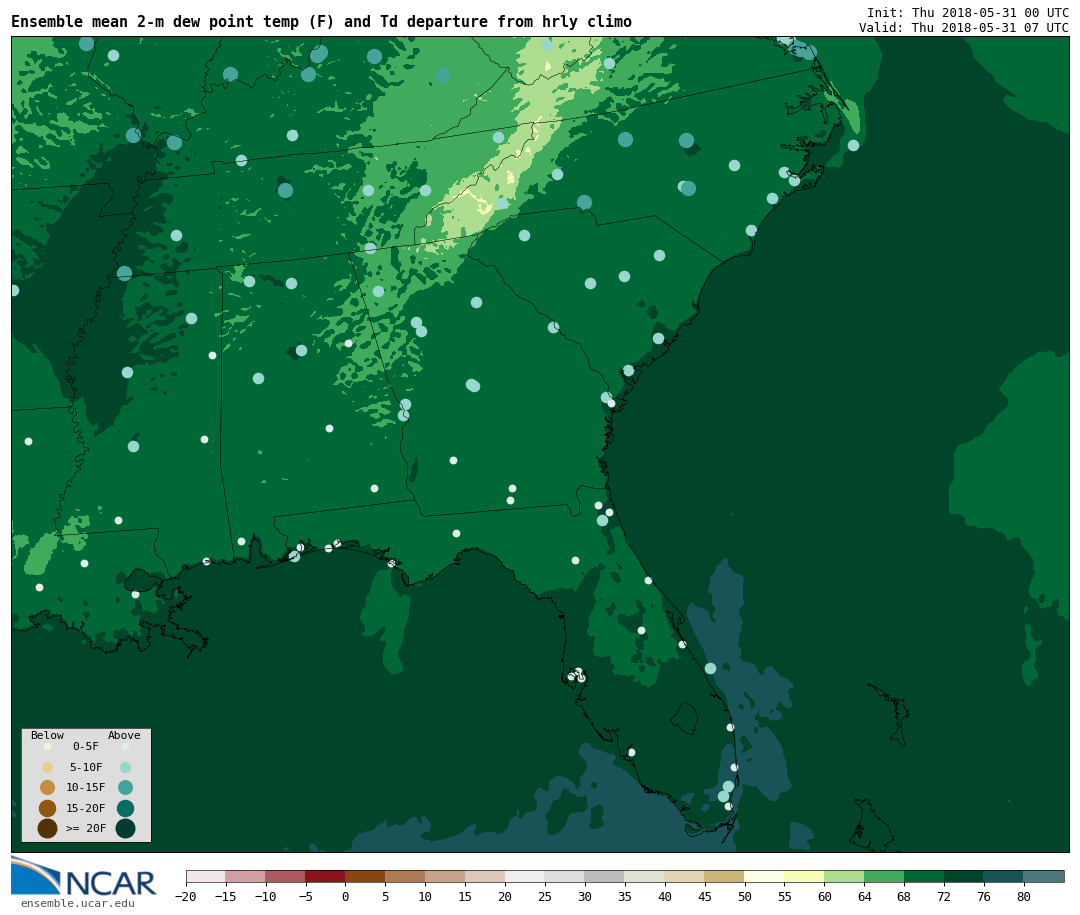The width and height of the screenshot is (1080, 915).
Task: Click the Below 0-5F legend circle
Action: point(48,746)
